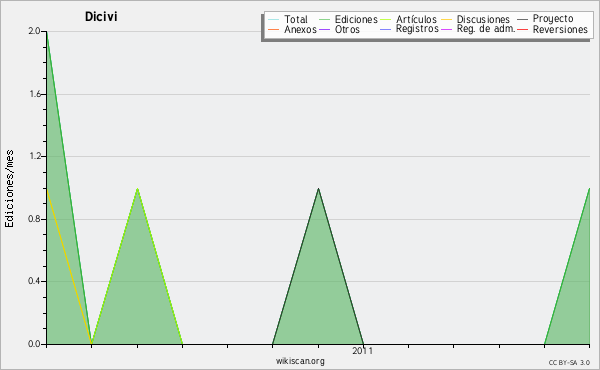Click the Total cyan line swatch

point(274,20)
